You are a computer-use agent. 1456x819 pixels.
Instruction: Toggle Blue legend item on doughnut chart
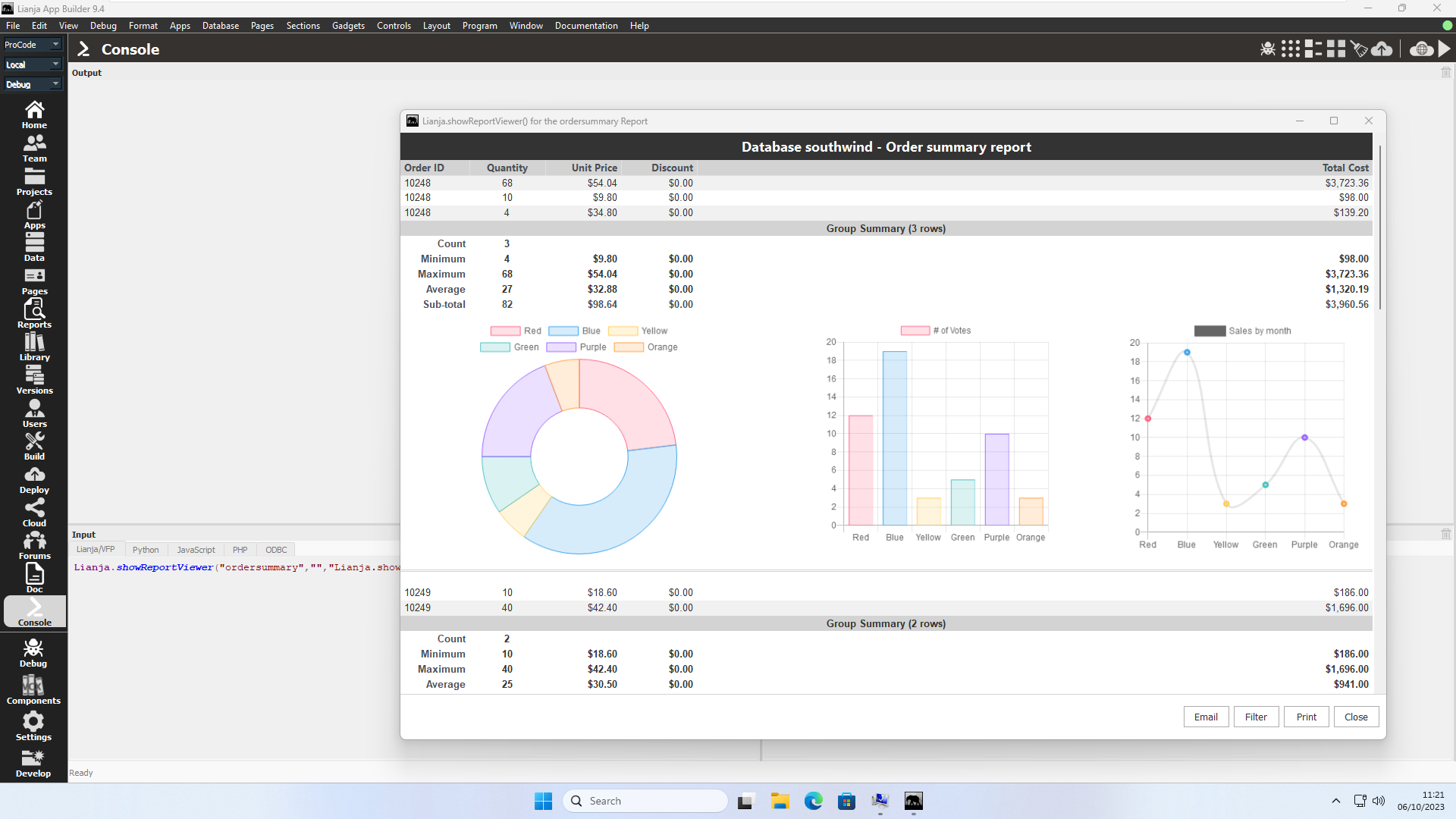(x=574, y=331)
